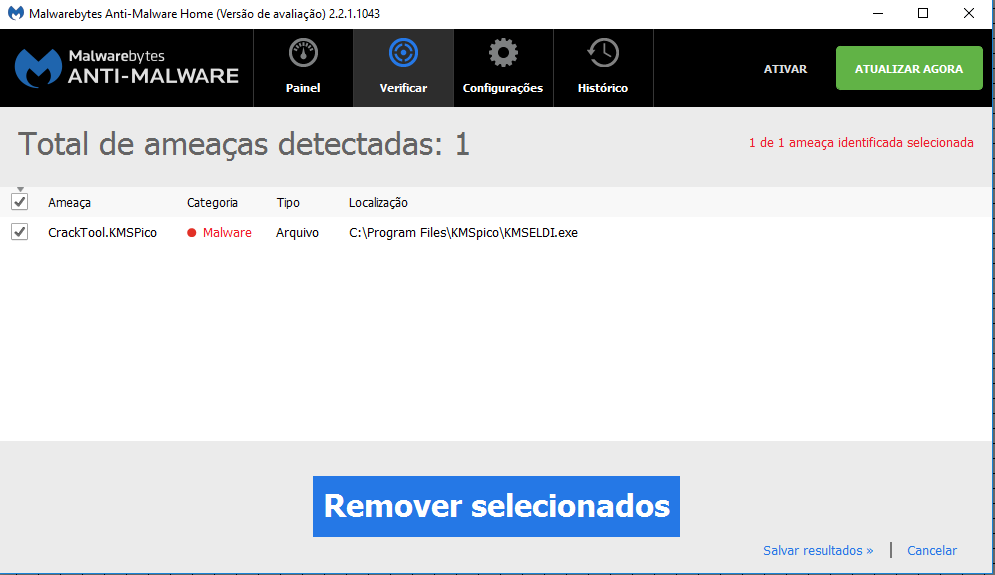This screenshot has width=995, height=575.
Task: Click the 'Total de ameaças detectadas: 1' heading
Action: (244, 144)
